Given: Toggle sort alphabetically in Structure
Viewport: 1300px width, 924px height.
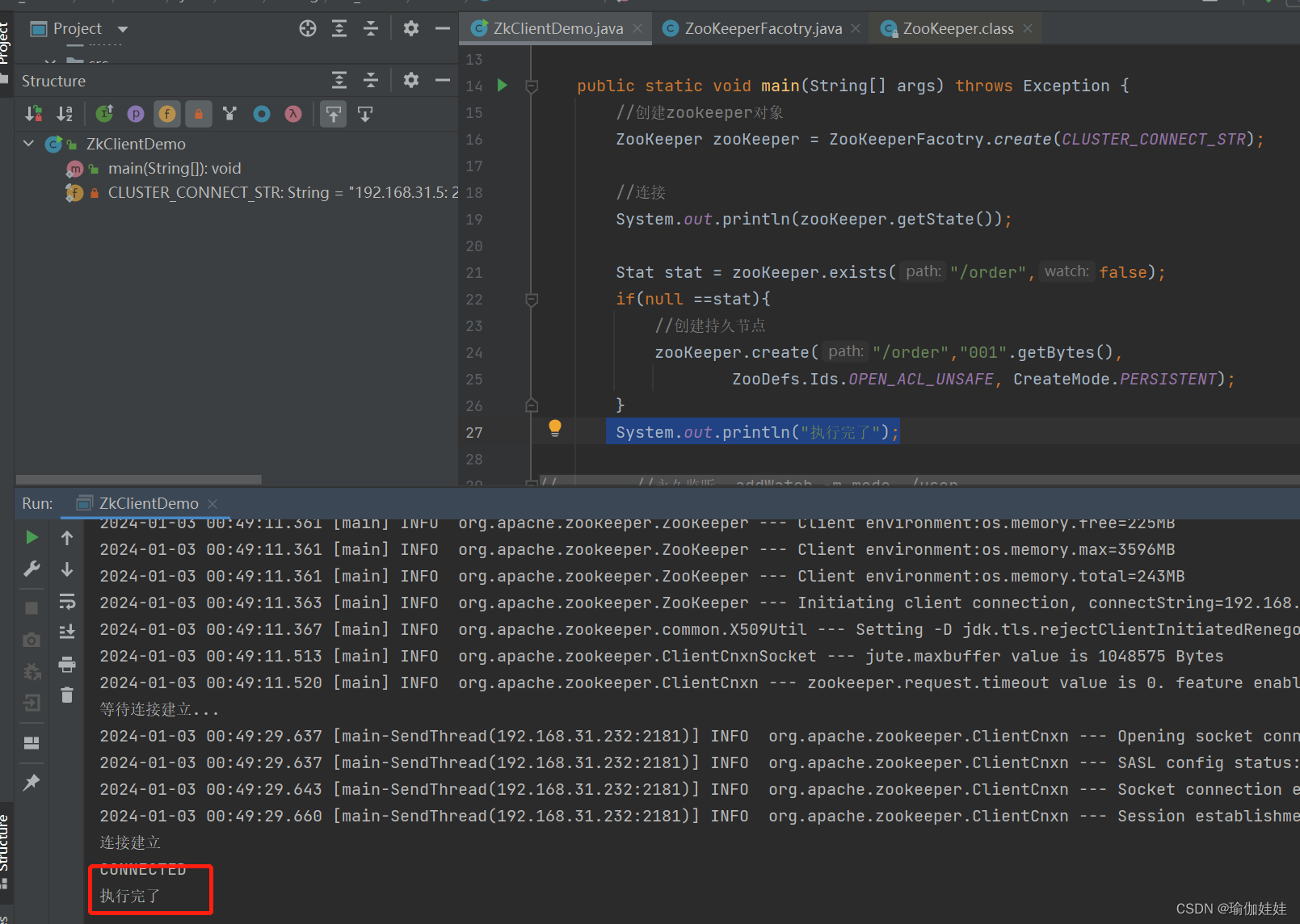Looking at the screenshot, I should tap(65, 114).
